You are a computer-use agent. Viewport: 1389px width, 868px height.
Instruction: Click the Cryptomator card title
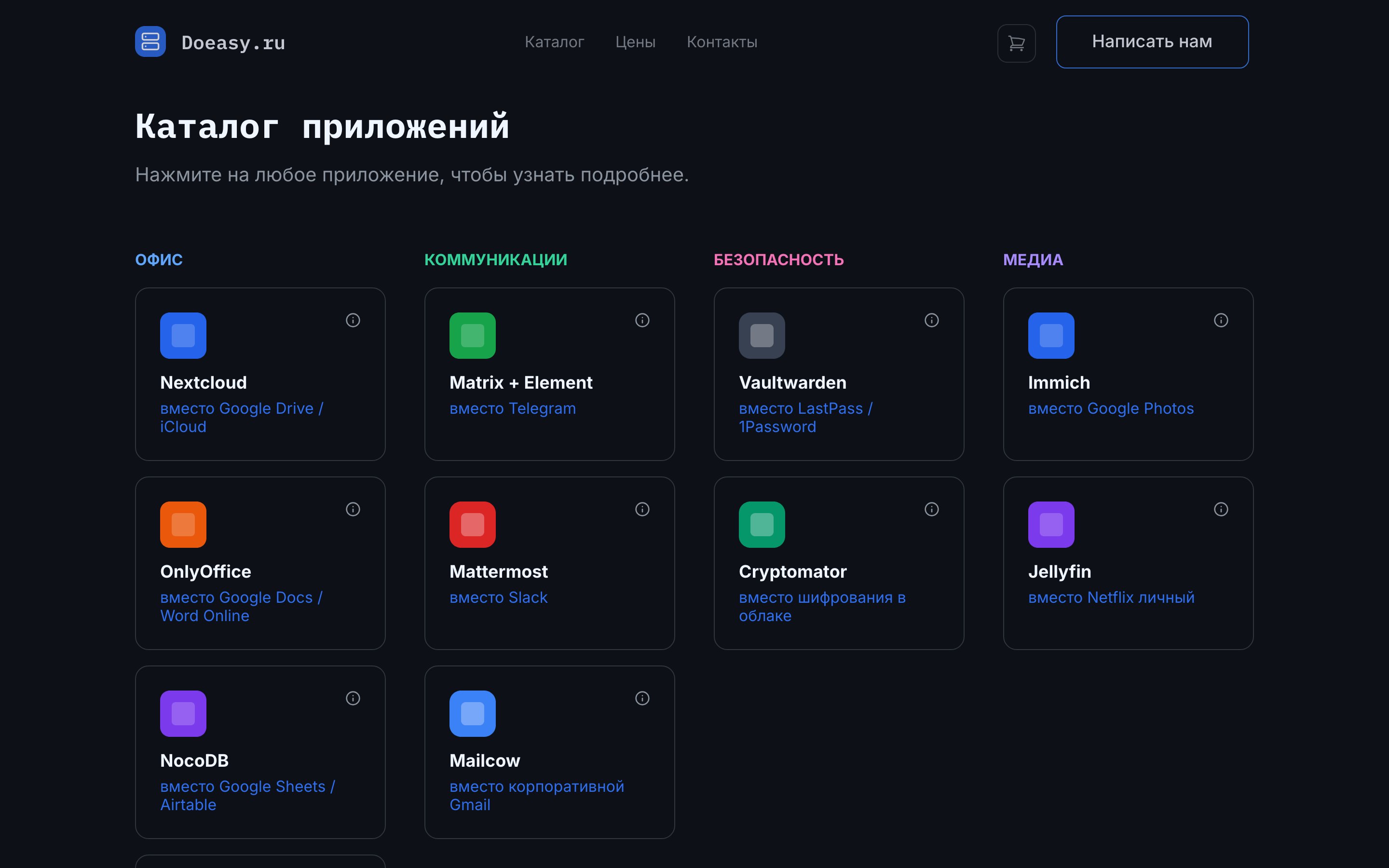(792, 571)
